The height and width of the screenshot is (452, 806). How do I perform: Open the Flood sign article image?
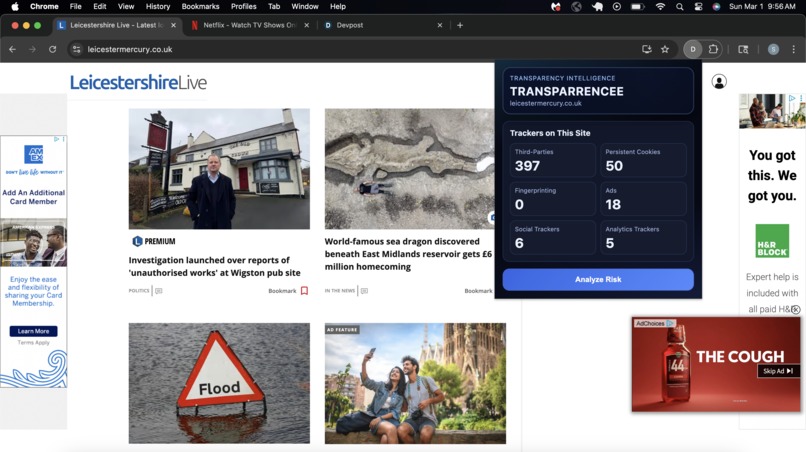[219, 383]
